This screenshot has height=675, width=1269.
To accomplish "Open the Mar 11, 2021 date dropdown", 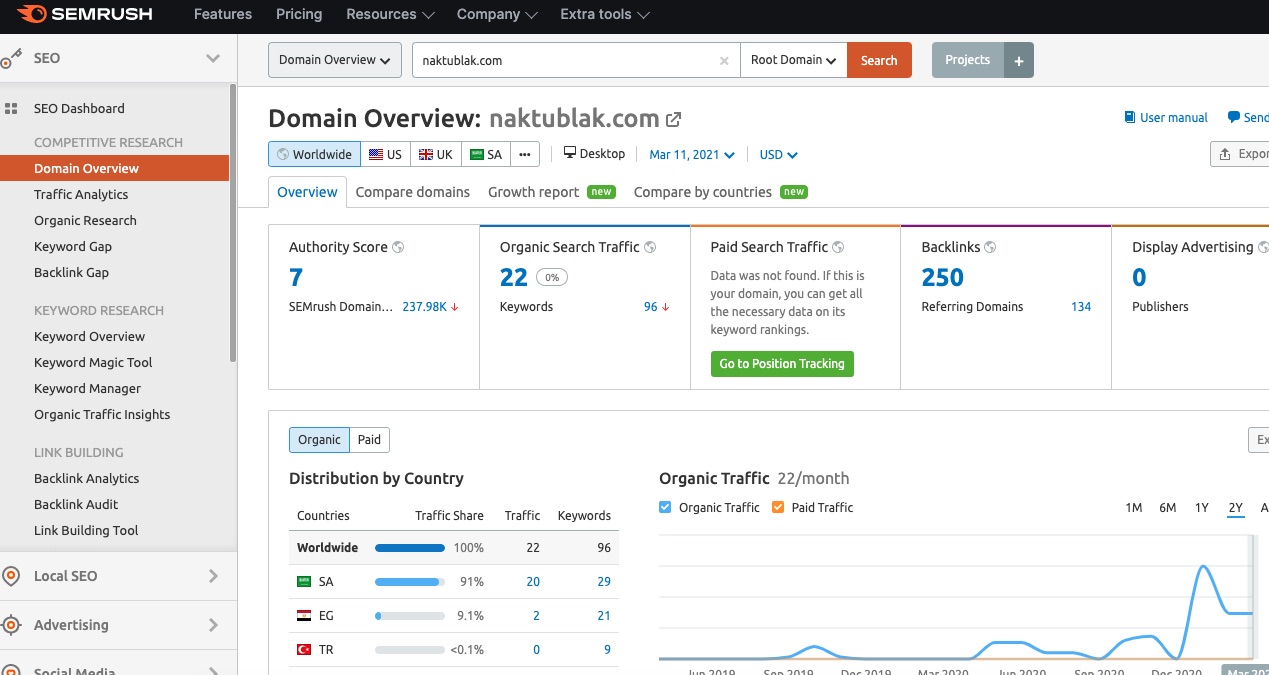I will [691, 155].
